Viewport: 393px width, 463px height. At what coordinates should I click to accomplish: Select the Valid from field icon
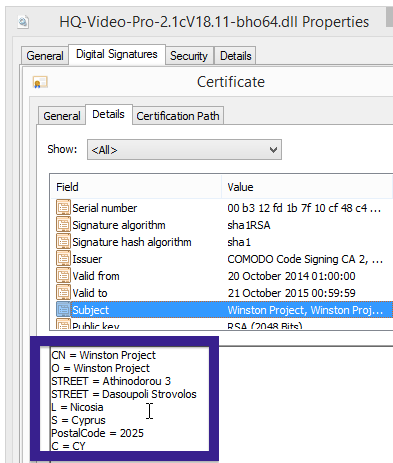(x=63, y=275)
